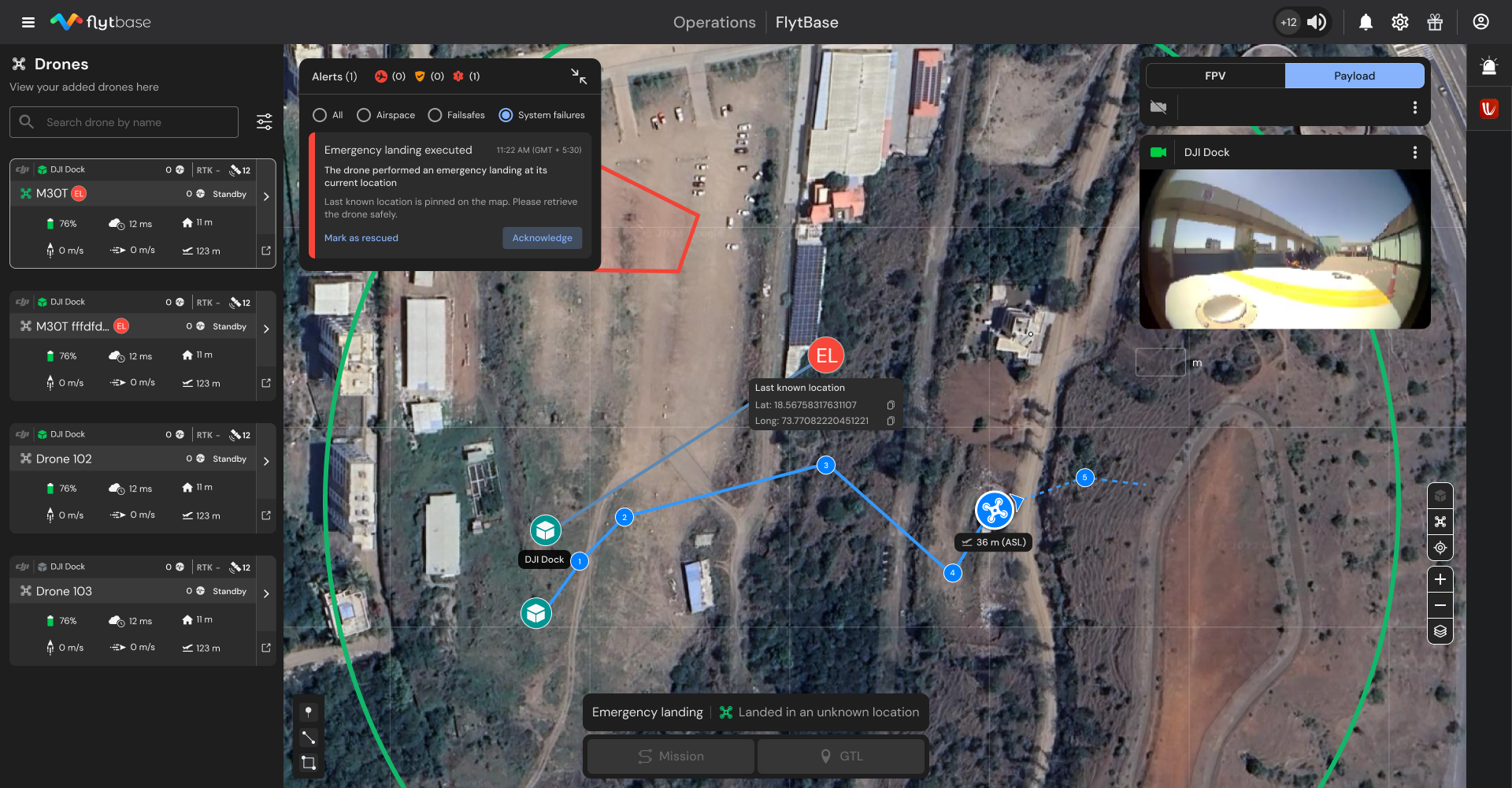Select the area crop tool
The height and width of the screenshot is (788, 1512).
309,763
